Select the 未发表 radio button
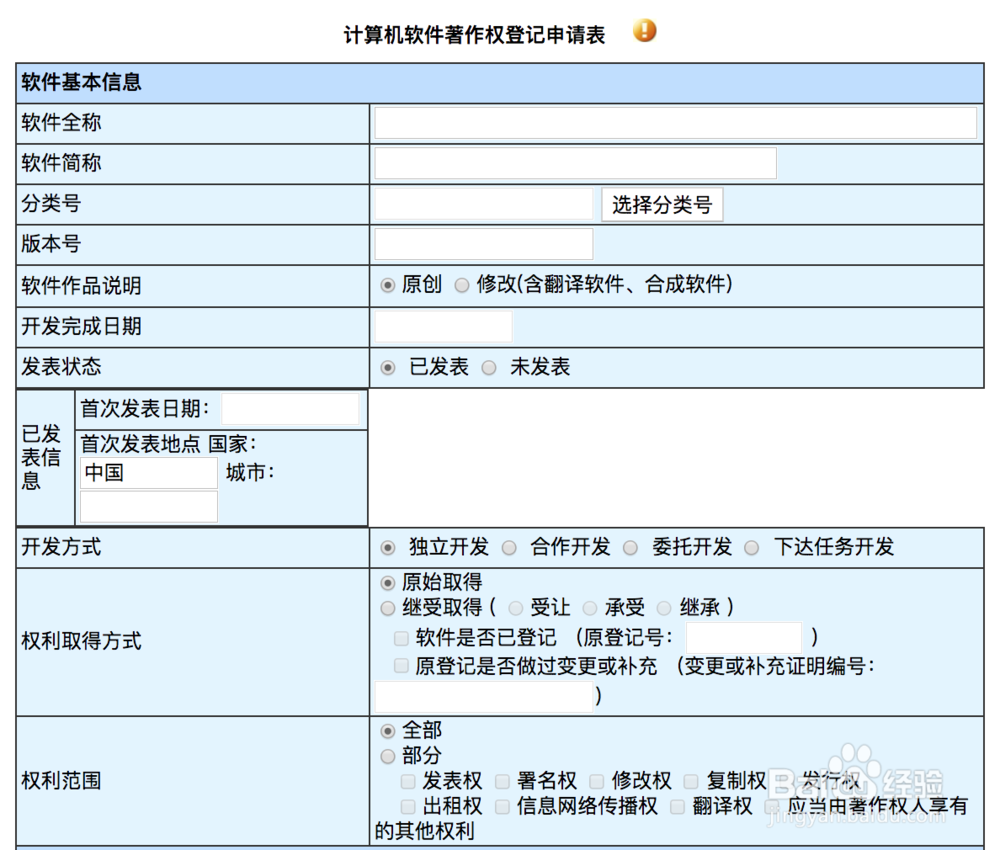Image resolution: width=1000 pixels, height=850 pixels. coord(489,368)
